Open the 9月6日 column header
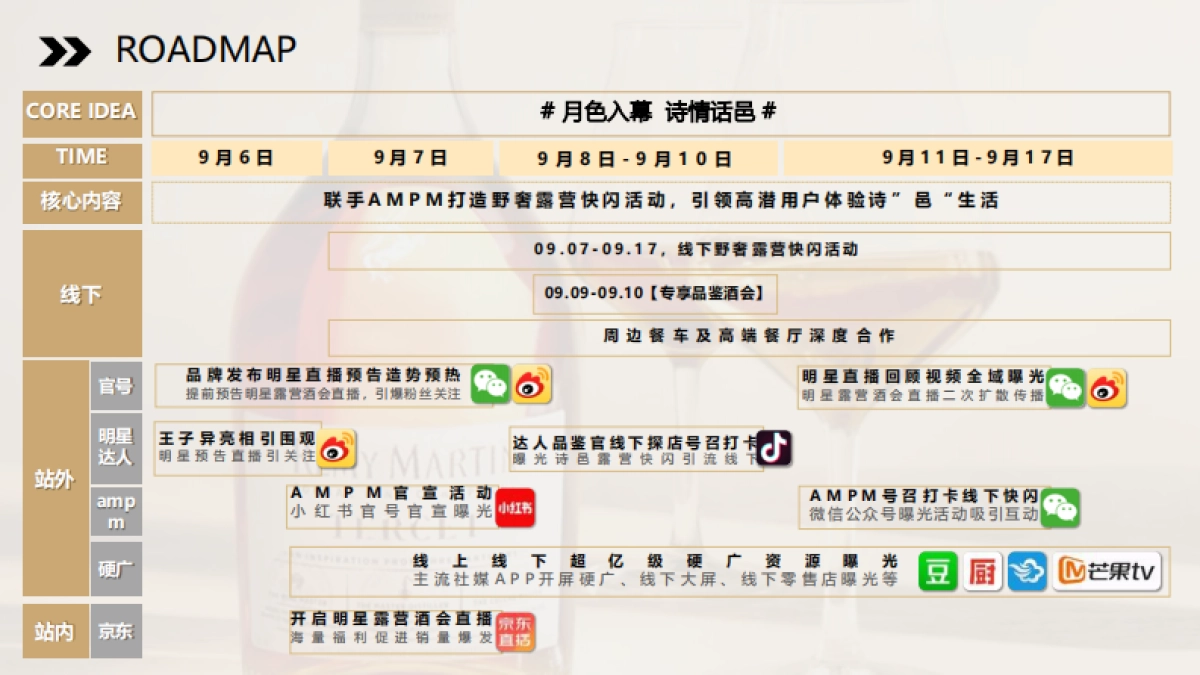Viewport: 1200px width, 675px height. (x=237, y=157)
